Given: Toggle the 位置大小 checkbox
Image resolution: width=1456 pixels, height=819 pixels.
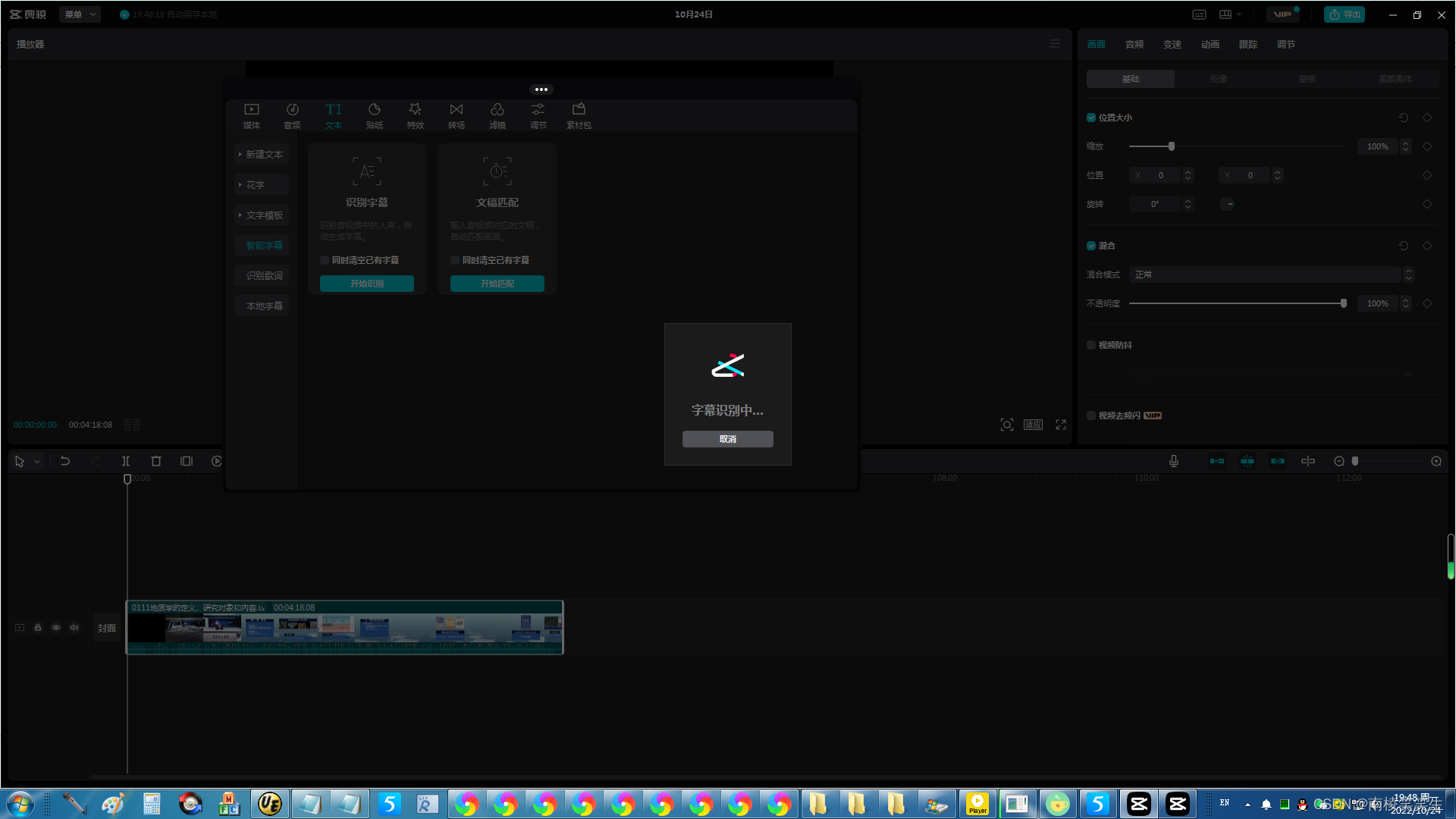Looking at the screenshot, I should 1091,118.
